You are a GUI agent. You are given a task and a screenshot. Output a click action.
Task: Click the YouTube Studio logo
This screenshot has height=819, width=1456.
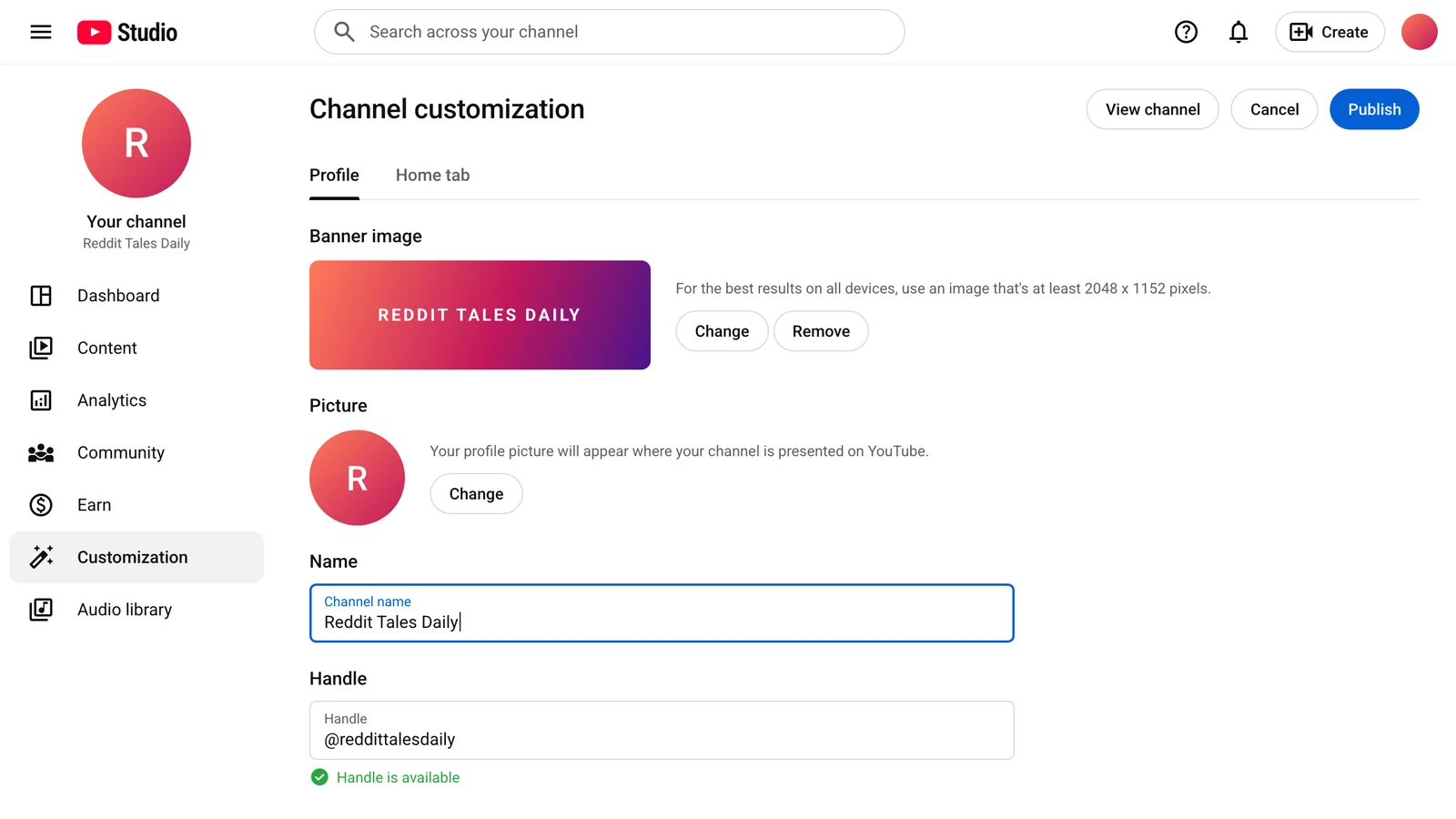127,32
